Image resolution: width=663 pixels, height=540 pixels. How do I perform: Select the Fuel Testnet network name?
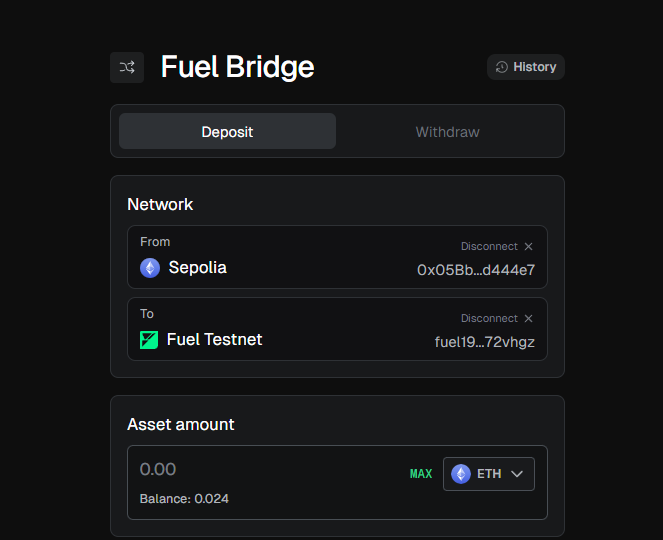click(x=214, y=340)
